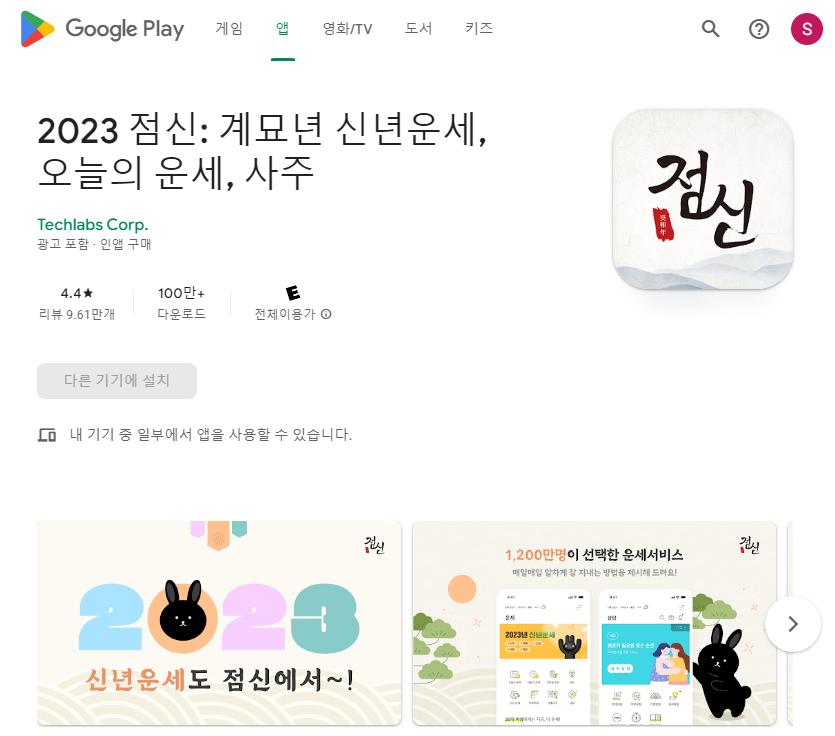The width and height of the screenshot is (835, 736).
Task: Switch to the 게임 tab
Action: coord(229,28)
